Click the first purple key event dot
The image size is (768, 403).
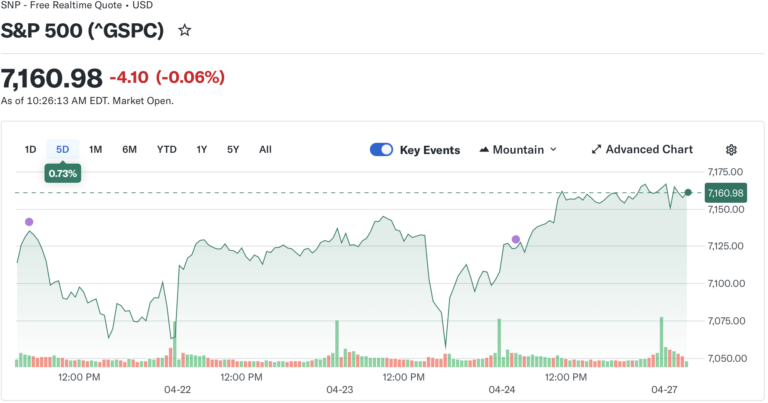pos(29,222)
